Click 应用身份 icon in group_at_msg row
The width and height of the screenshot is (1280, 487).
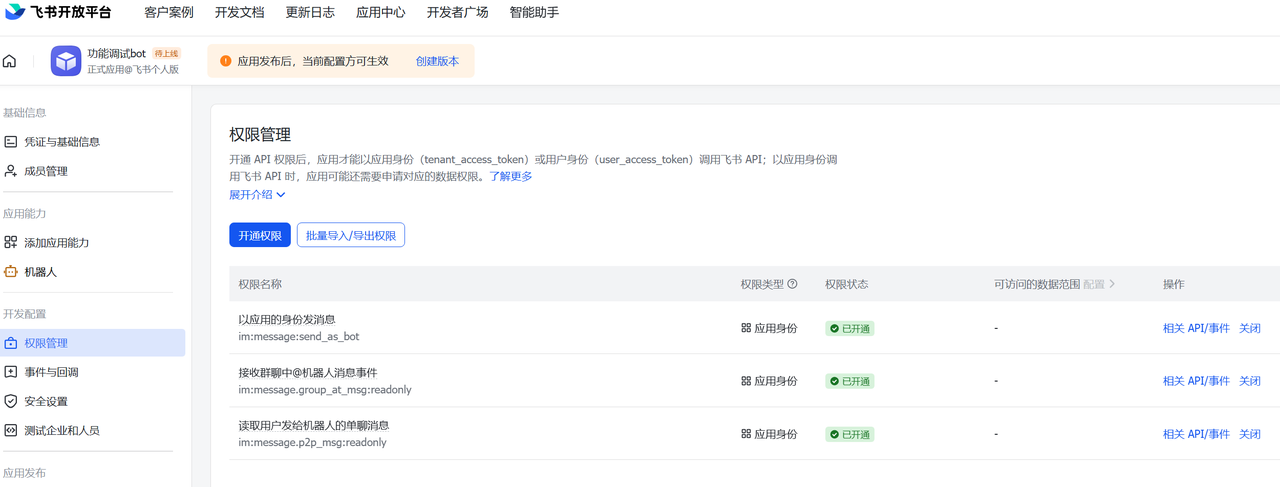coord(746,381)
